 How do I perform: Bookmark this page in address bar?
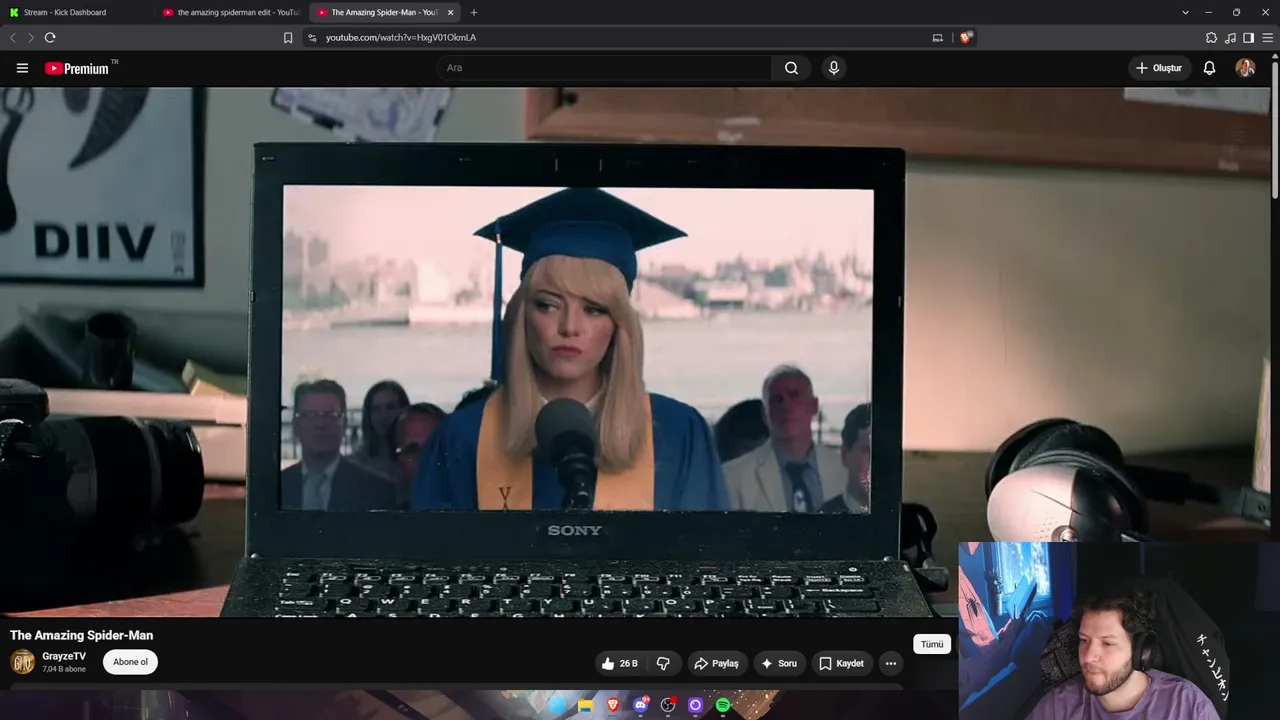tap(288, 38)
